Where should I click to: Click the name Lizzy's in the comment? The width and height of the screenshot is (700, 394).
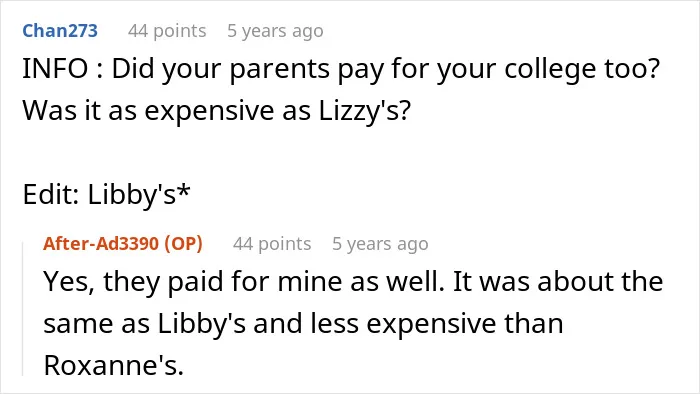click(x=364, y=110)
